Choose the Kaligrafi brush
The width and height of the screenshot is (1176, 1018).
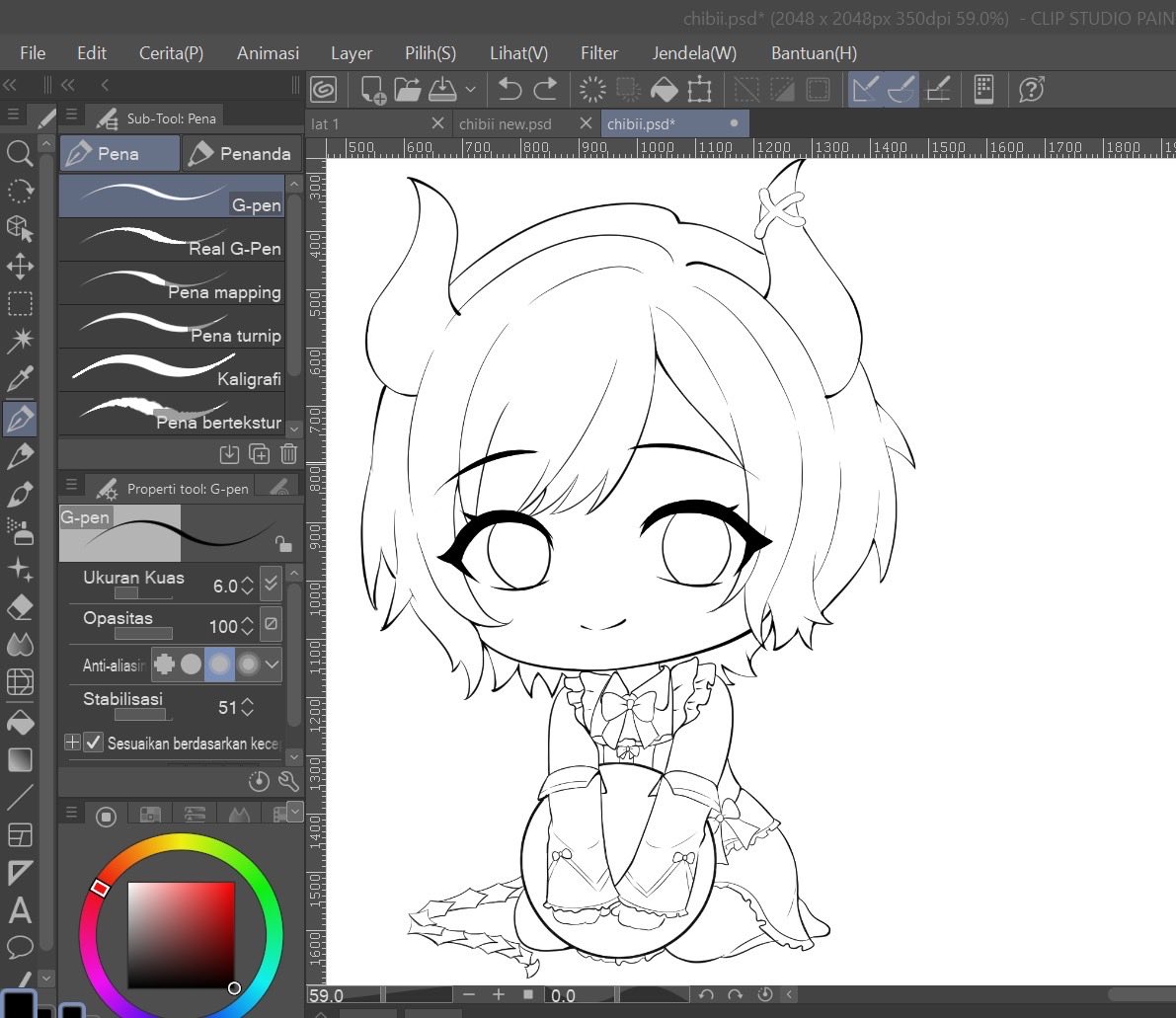[x=172, y=370]
